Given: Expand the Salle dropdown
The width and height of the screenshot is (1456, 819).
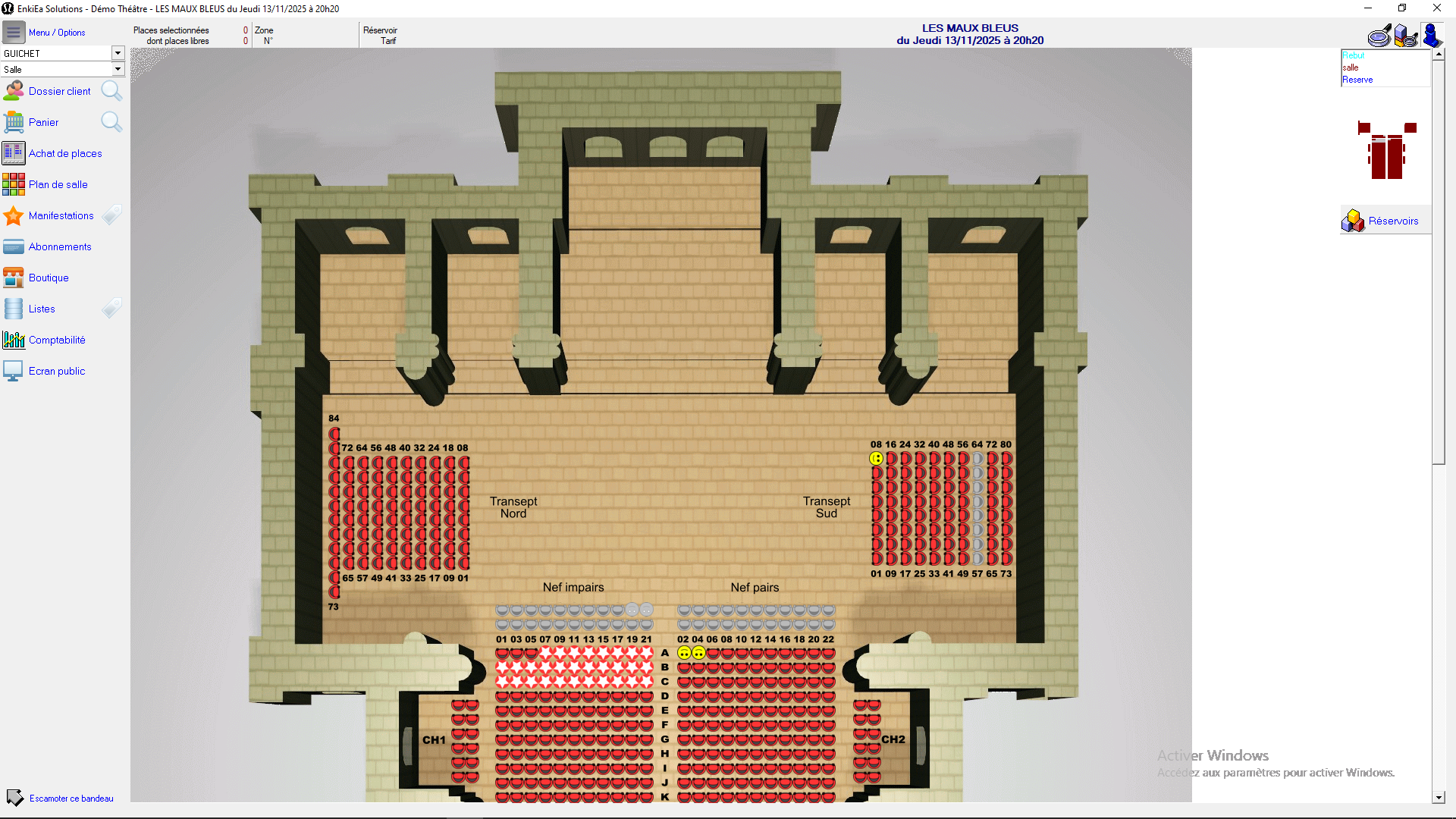Looking at the screenshot, I should point(118,69).
